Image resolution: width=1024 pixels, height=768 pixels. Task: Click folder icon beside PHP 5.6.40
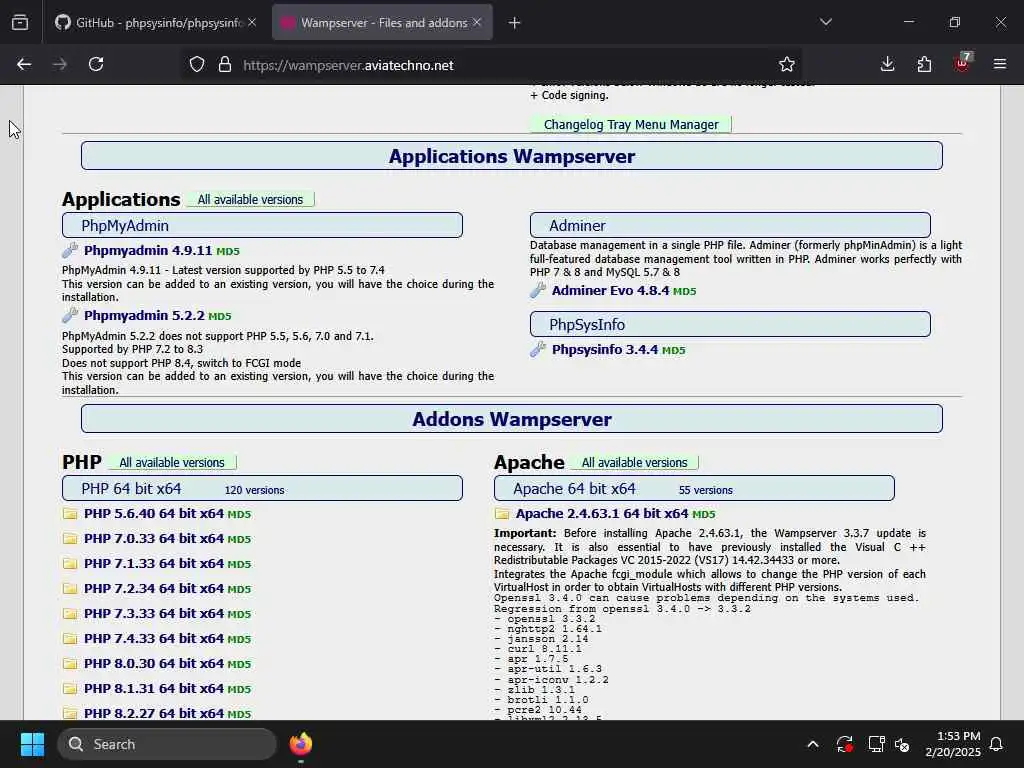70,514
